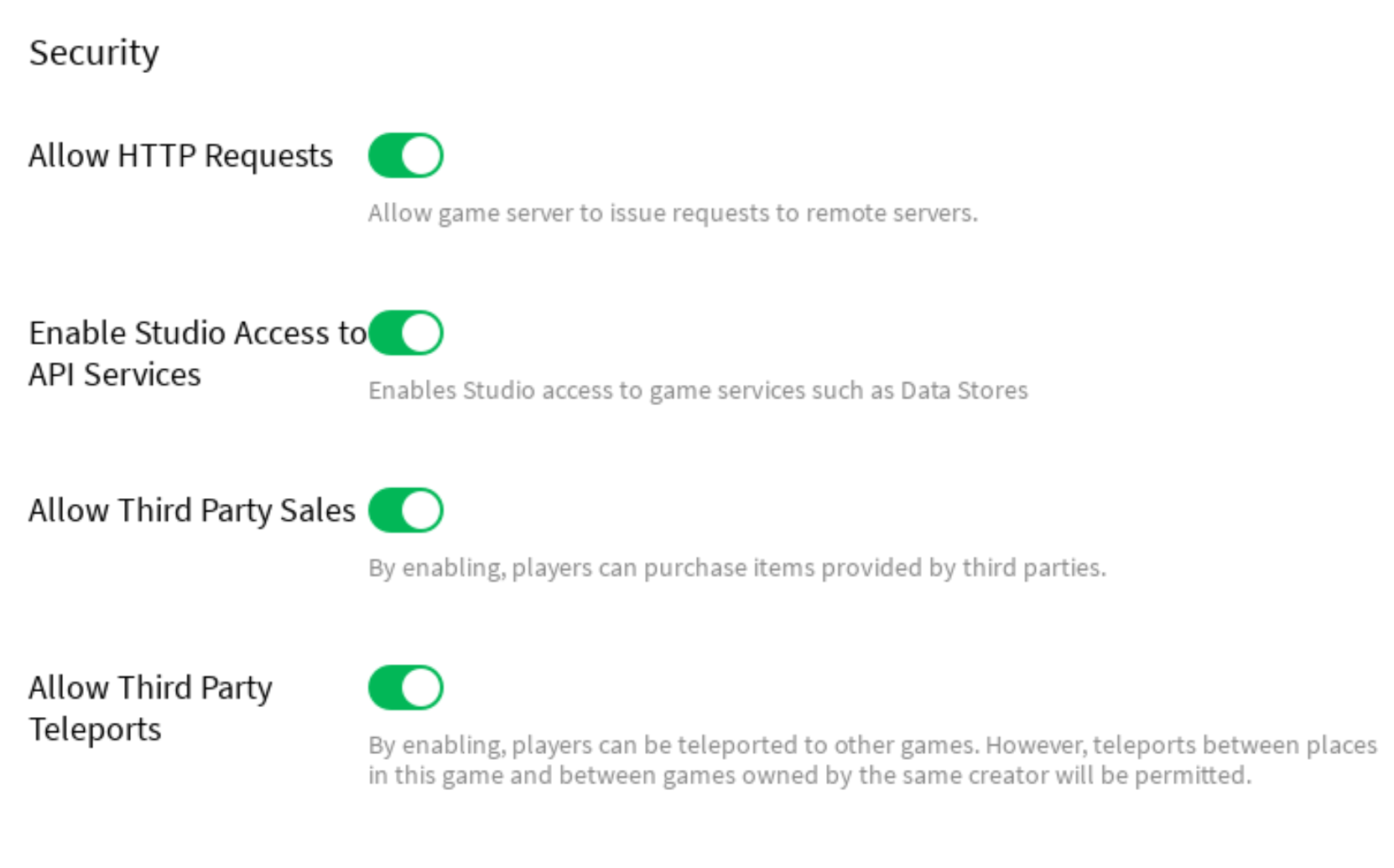Disable Studio Access to API Services switch

tap(405, 333)
